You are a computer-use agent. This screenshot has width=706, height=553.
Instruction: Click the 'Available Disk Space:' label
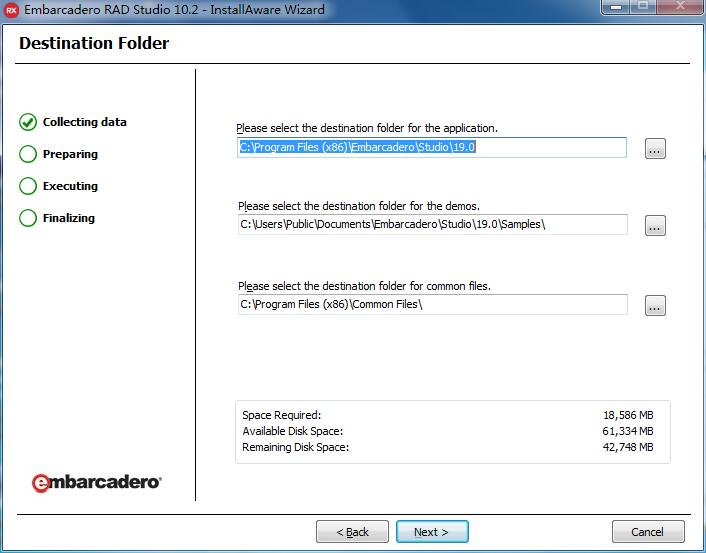tap(293, 431)
